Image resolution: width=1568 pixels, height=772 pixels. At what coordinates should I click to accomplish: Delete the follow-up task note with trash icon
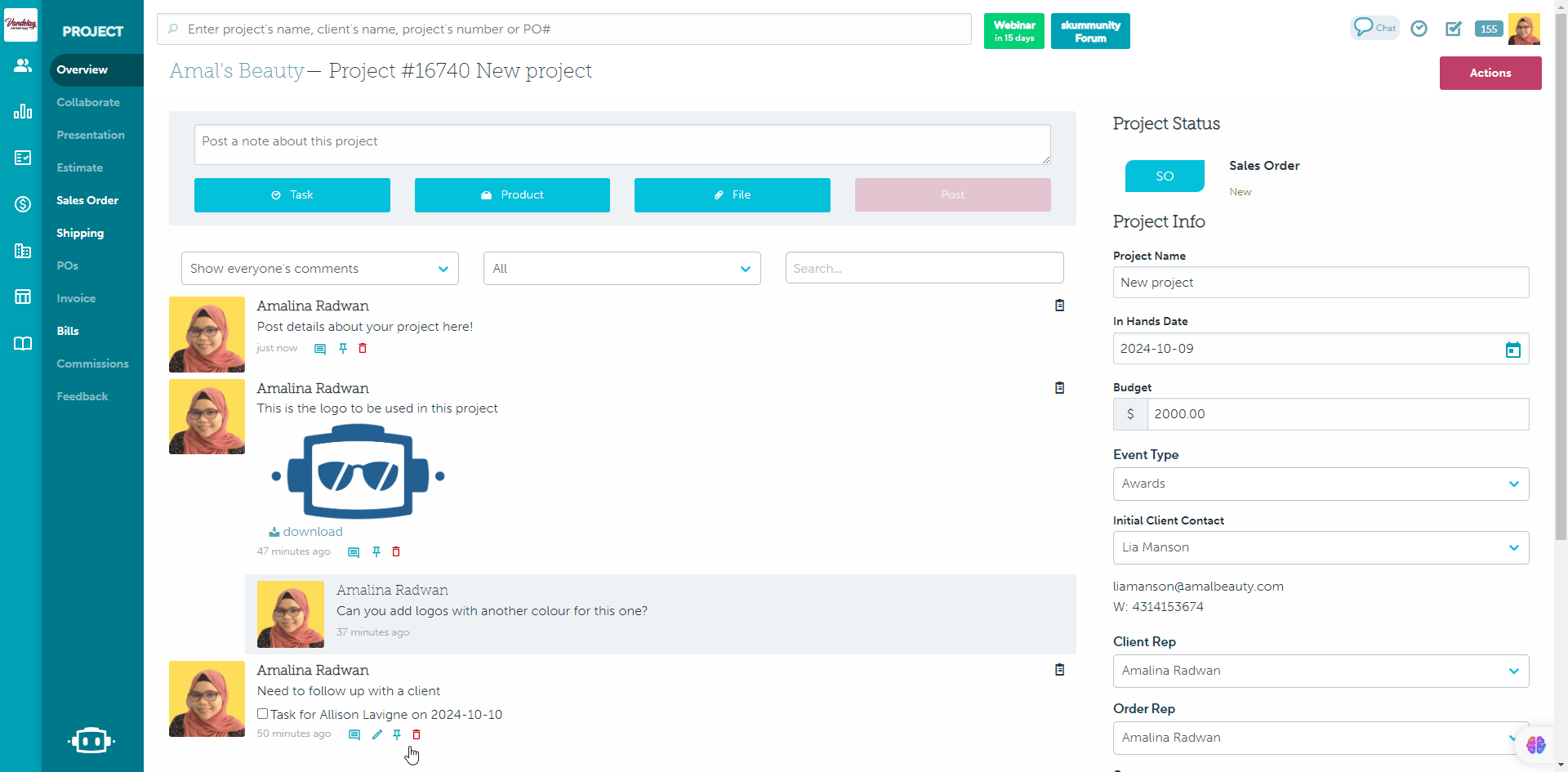click(x=416, y=734)
